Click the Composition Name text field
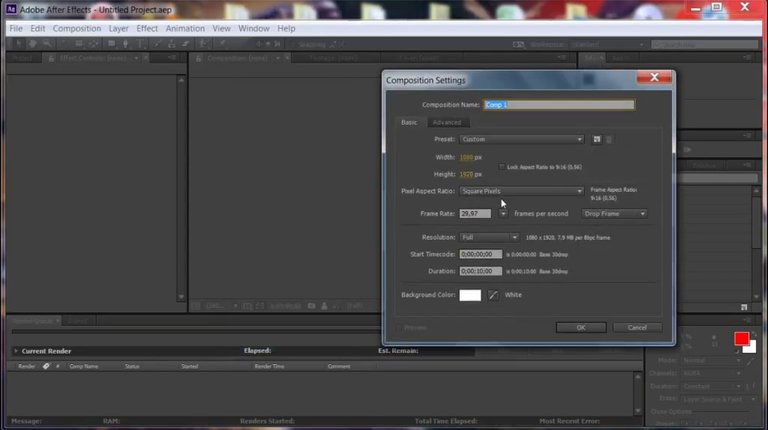 tap(559, 105)
